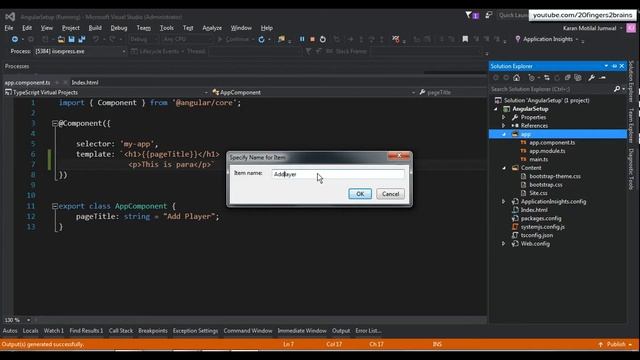This screenshot has width=640, height=360.
Task: Click the Item name text field
Action: (x=338, y=174)
